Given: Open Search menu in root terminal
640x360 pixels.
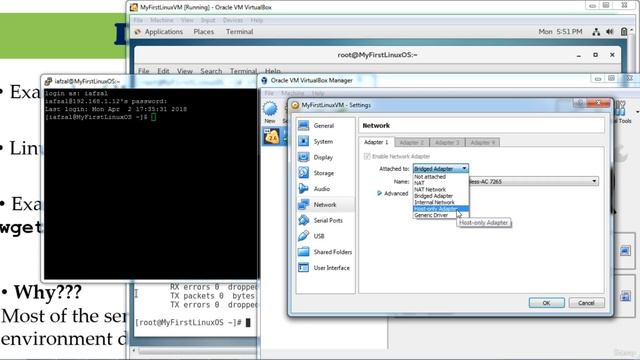Looking at the screenshot, I should 211,71.
